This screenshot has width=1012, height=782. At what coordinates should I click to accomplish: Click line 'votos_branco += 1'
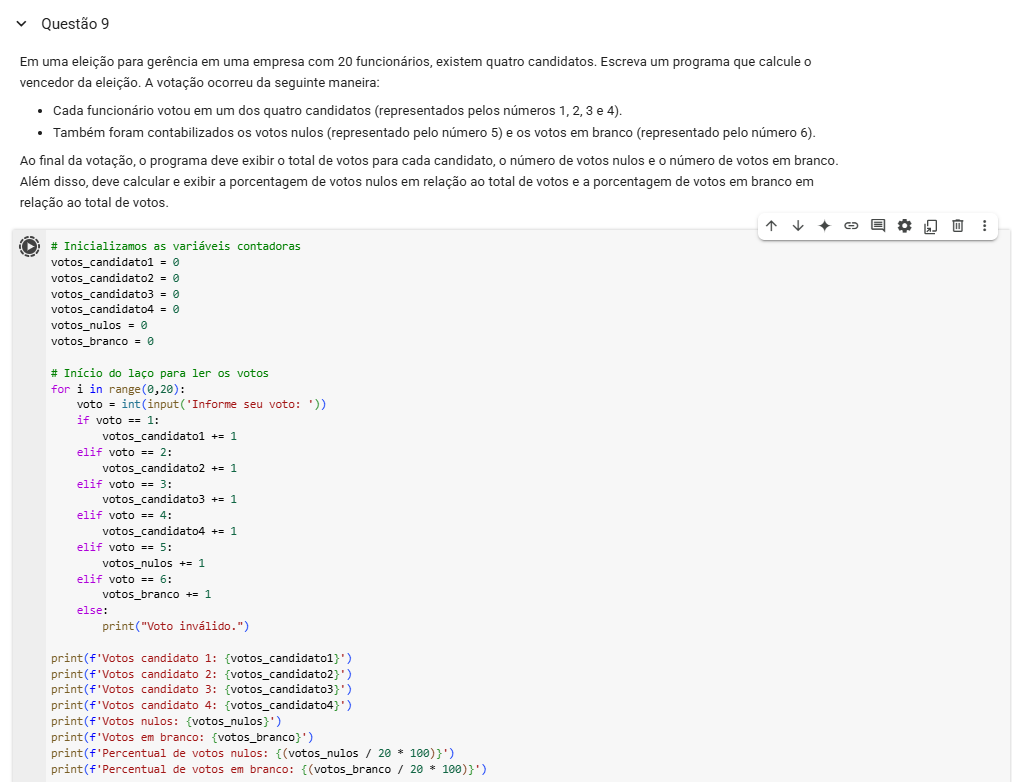click(157, 594)
